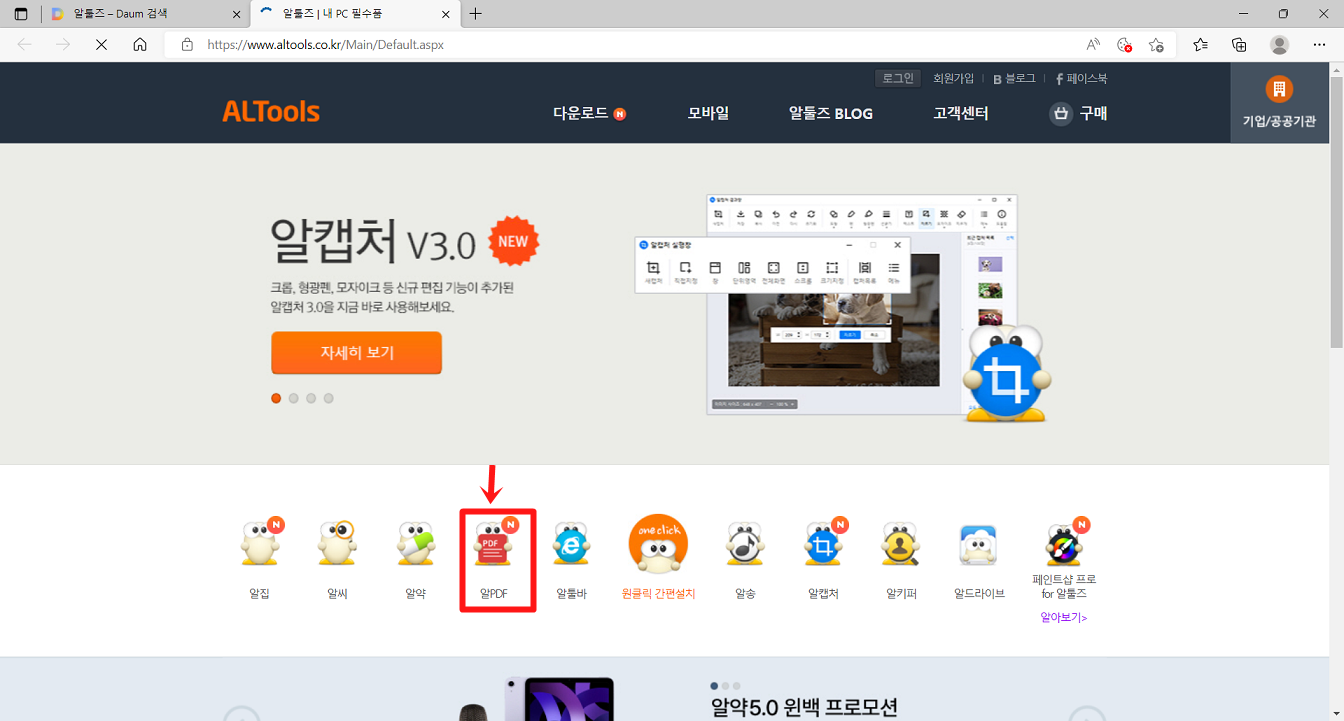Viewport: 1344px width, 721px height.
Task: Select the second banner slide dot
Action: pos(294,398)
